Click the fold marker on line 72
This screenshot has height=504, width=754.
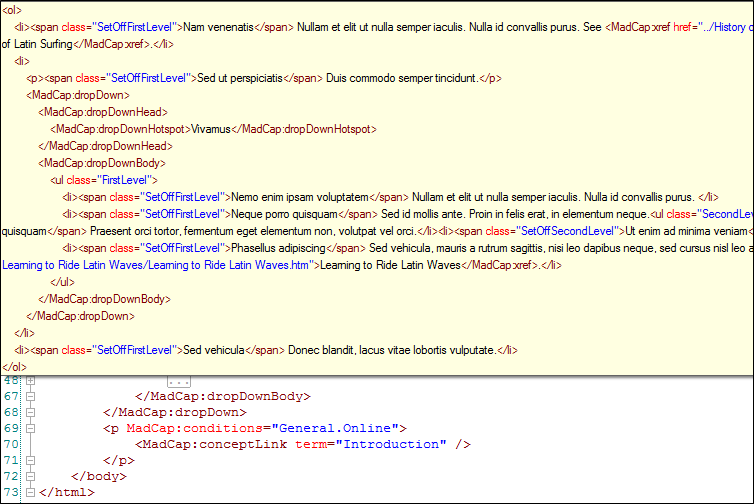coord(31,476)
